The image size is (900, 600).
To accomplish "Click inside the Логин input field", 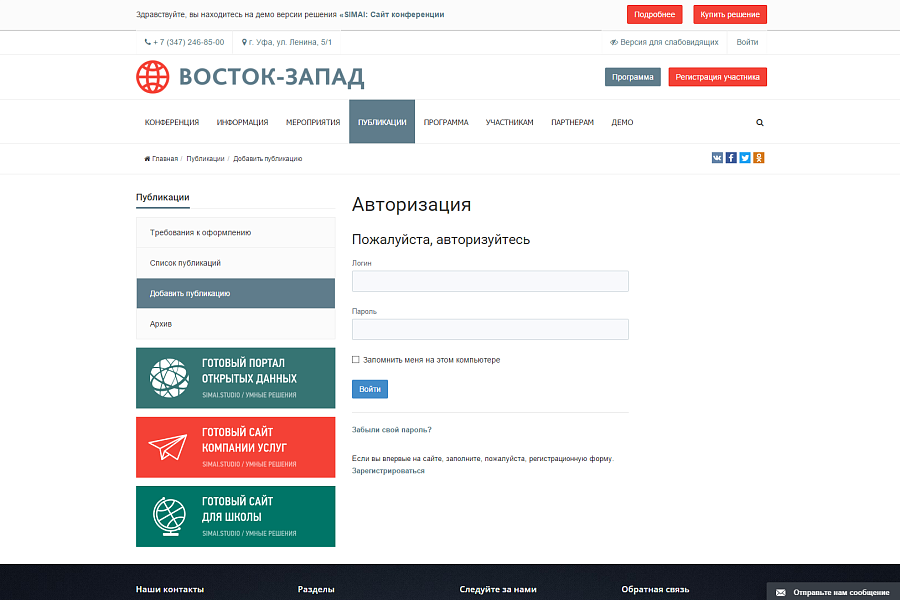I will coord(490,281).
